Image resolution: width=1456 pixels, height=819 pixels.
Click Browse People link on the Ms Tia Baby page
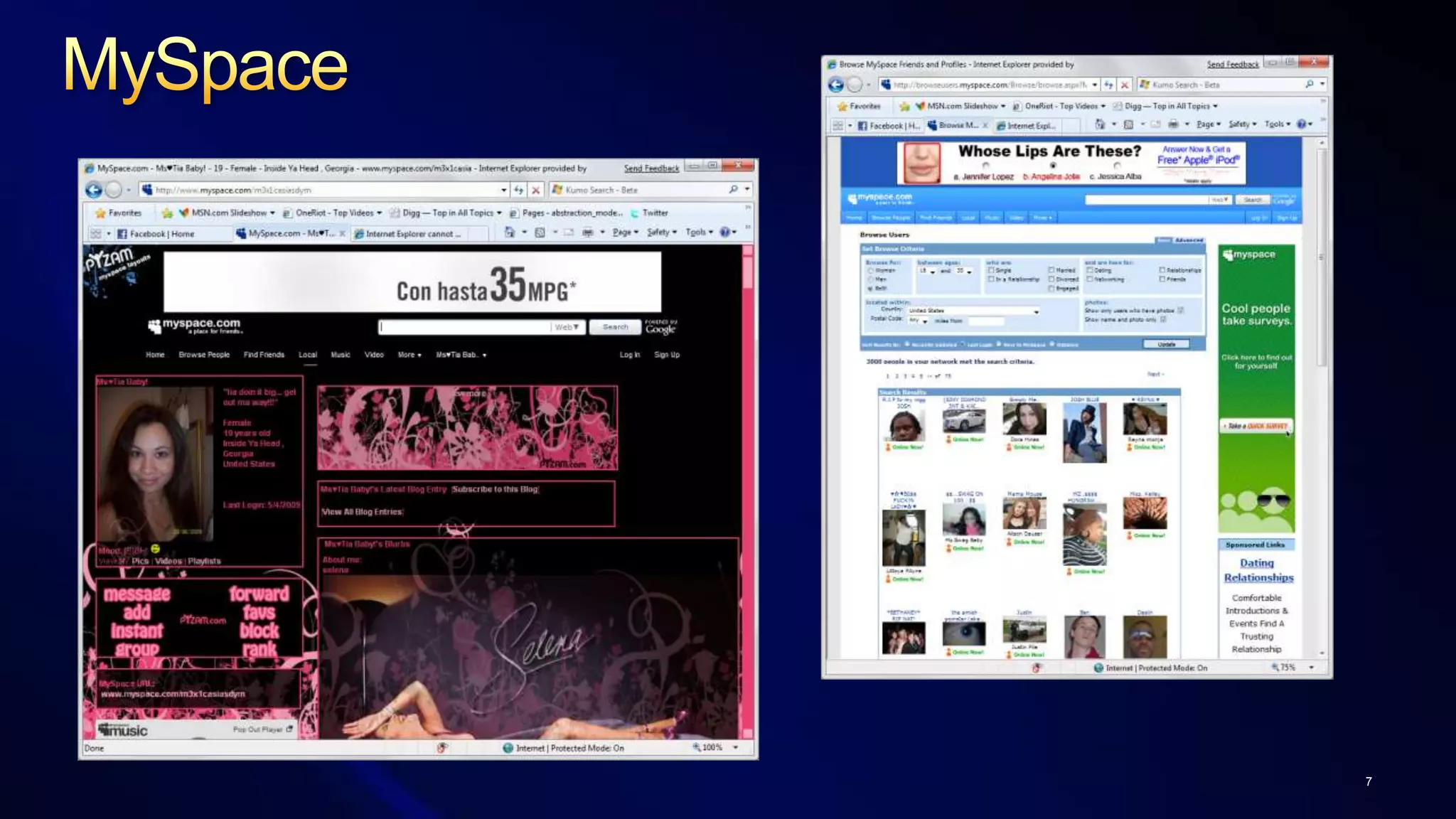[x=204, y=355]
